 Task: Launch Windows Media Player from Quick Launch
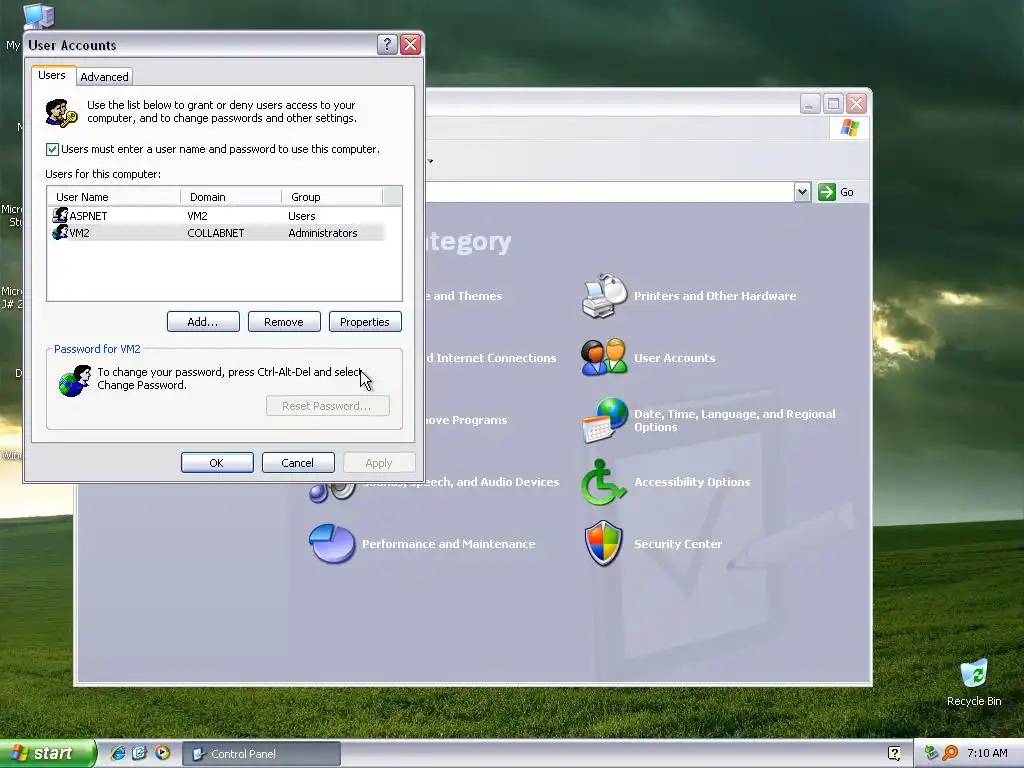point(162,753)
